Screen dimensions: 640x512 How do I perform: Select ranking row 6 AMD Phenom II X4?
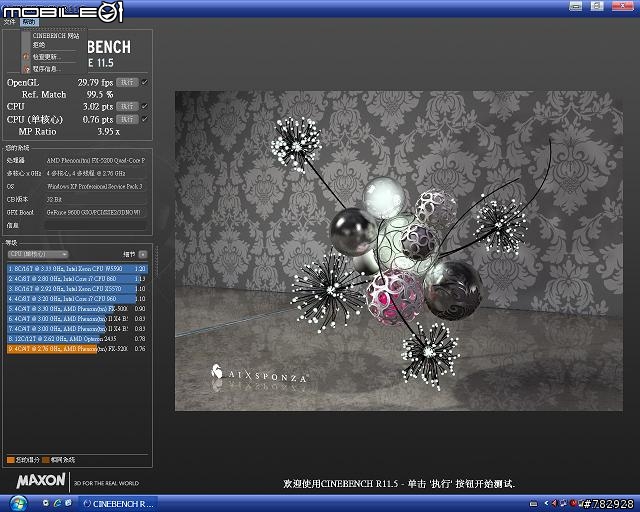coord(77,318)
